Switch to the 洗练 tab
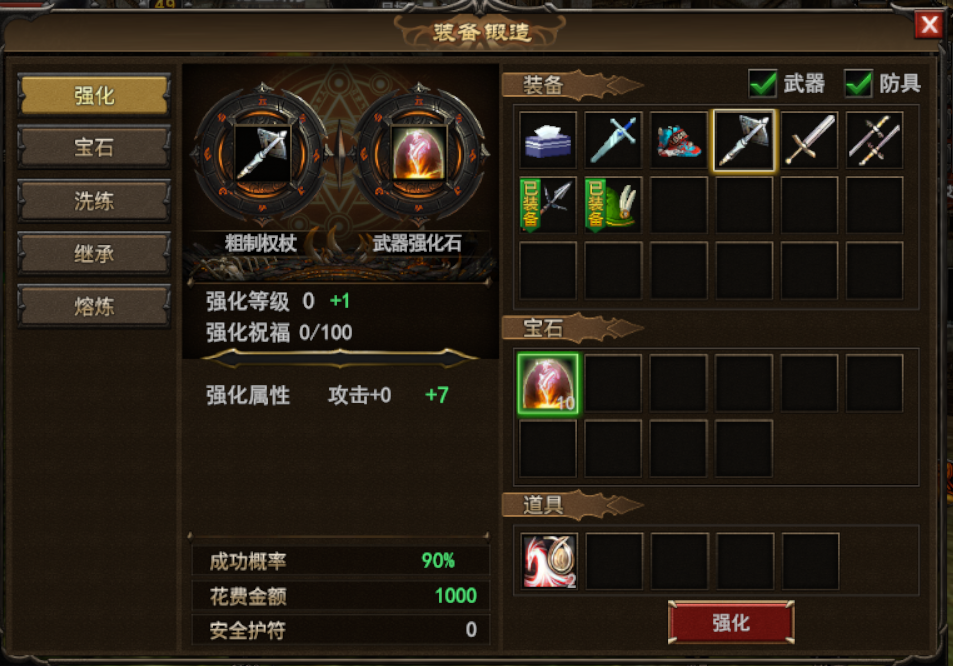 click(94, 201)
